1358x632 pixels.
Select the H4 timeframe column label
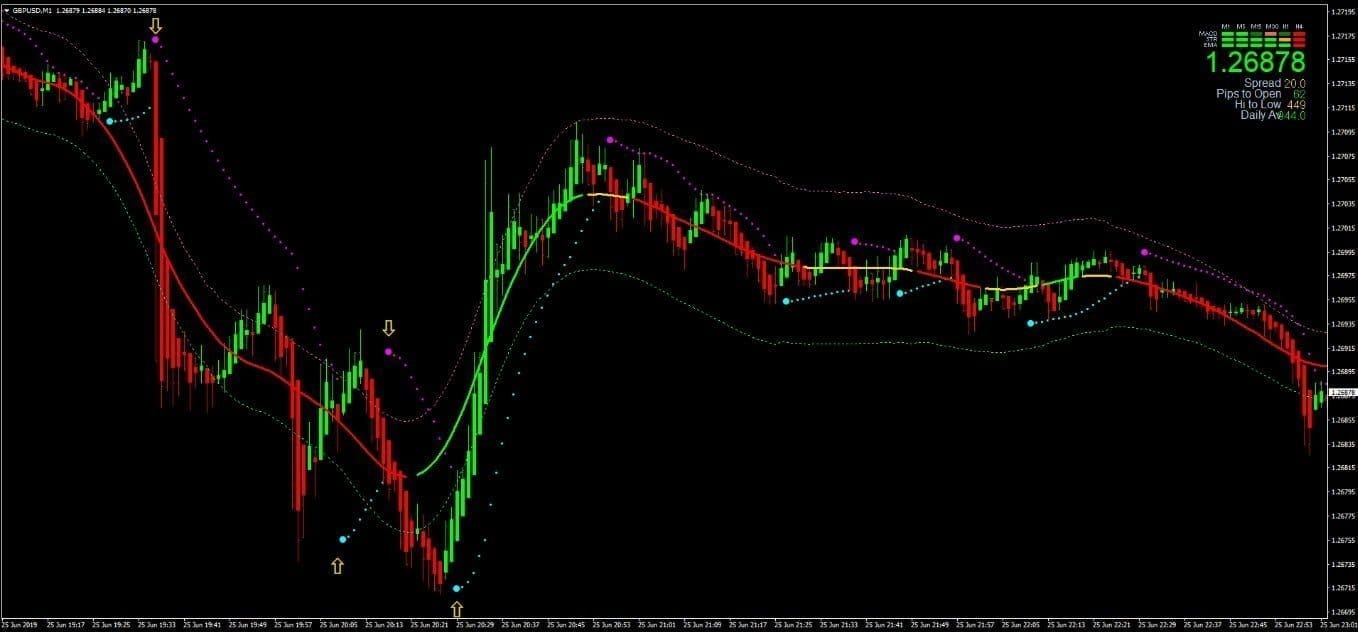click(x=1299, y=26)
